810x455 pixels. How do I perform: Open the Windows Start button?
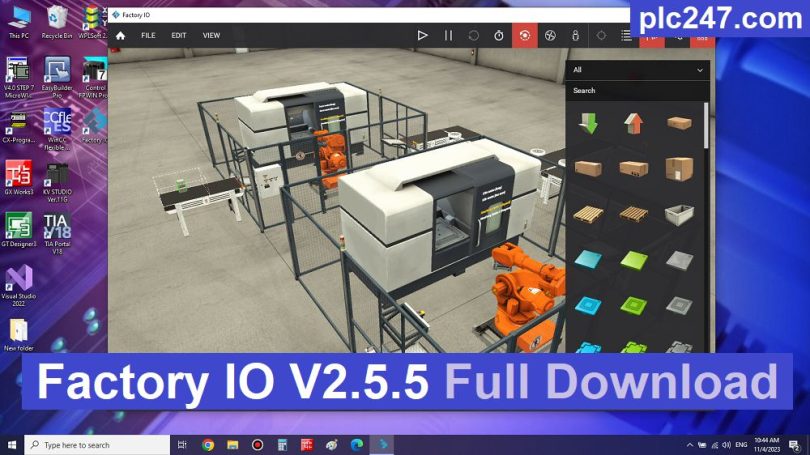tap(12, 445)
